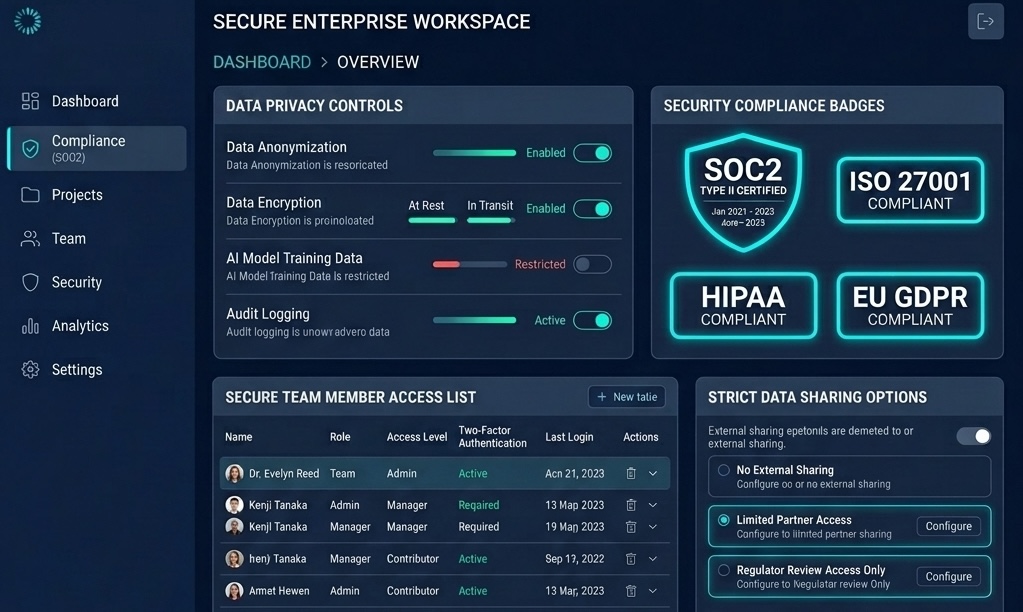Click Dr. Evelyn Reed's avatar
This screenshot has width=1023, height=612.
234,473
